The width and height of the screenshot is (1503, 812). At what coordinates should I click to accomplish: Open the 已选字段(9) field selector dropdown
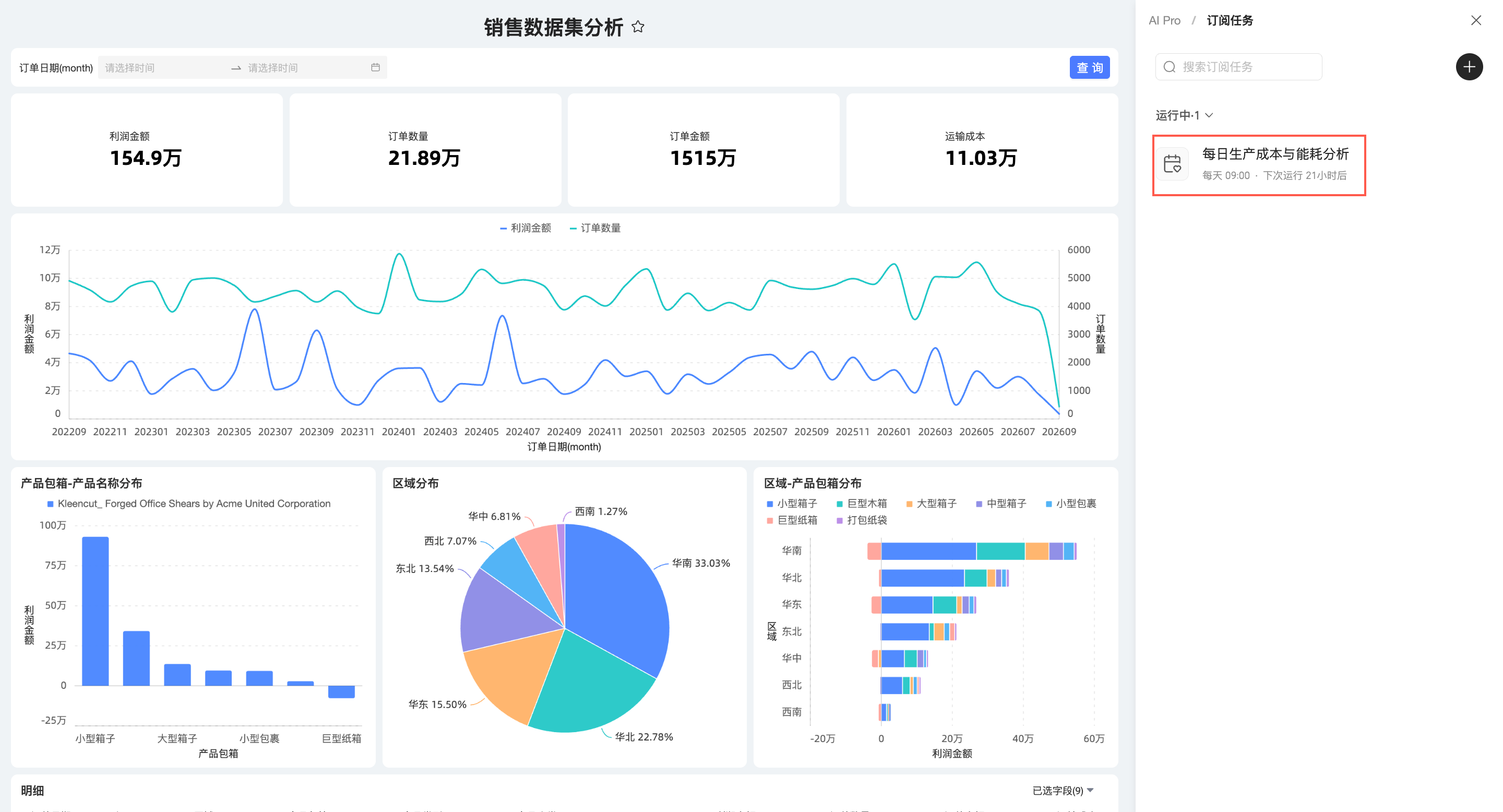pos(1063,791)
